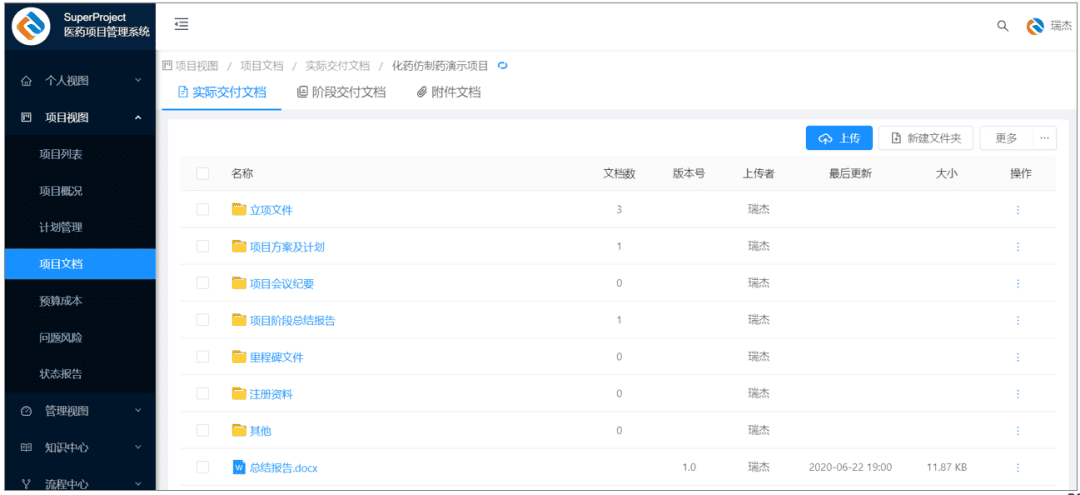Click the refresh icon beside 化药仿制药演示项目
The width and height of the screenshot is (1080, 495).
tap(502, 65)
